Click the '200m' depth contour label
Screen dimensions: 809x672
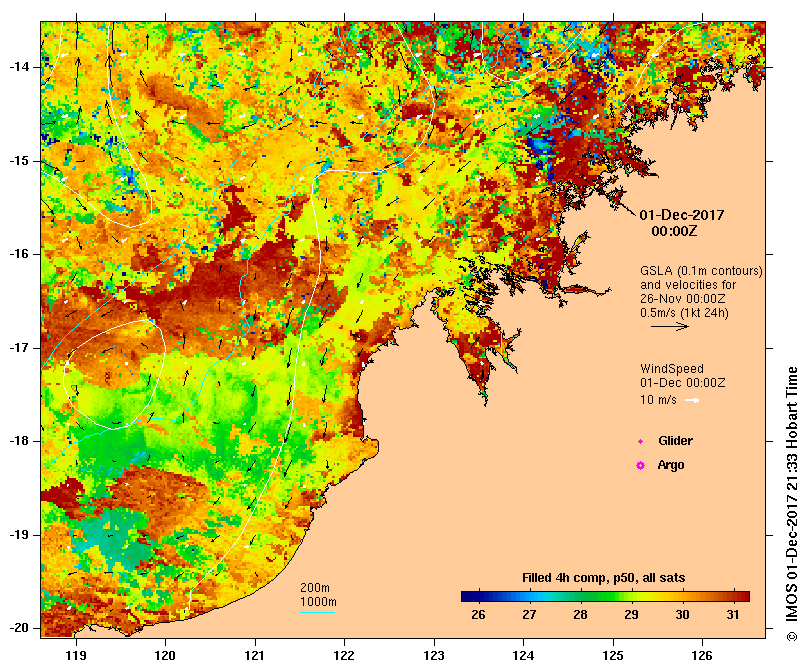tap(315, 588)
